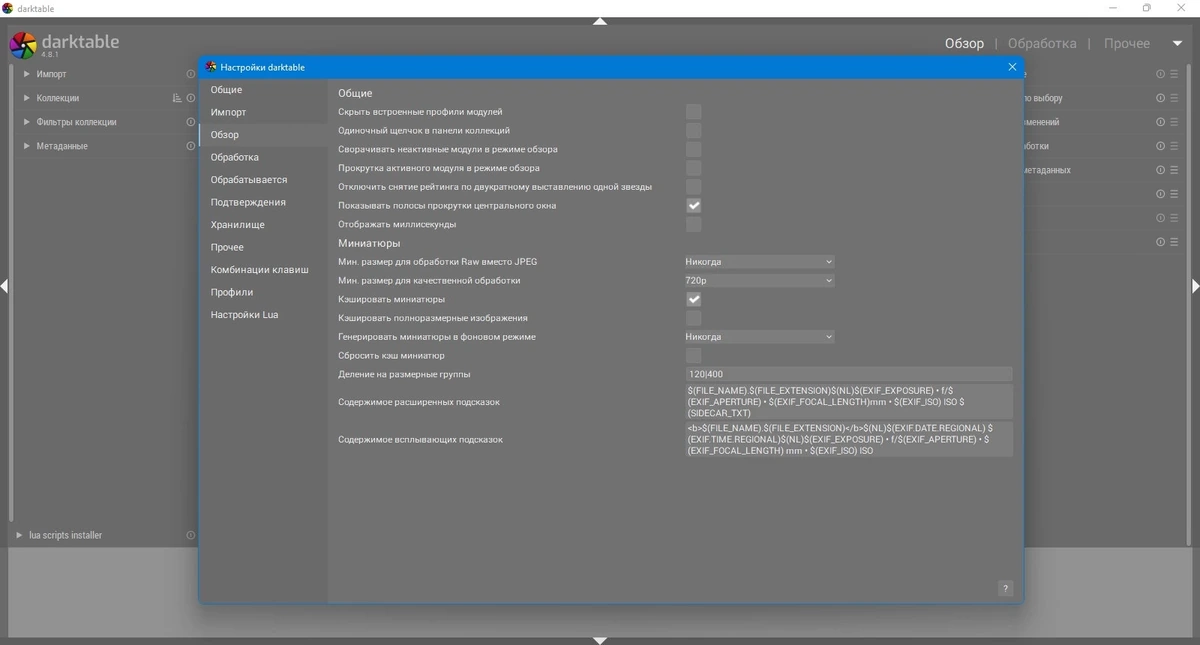Close the Настройки darktable dialog

pyautogui.click(x=1012, y=67)
